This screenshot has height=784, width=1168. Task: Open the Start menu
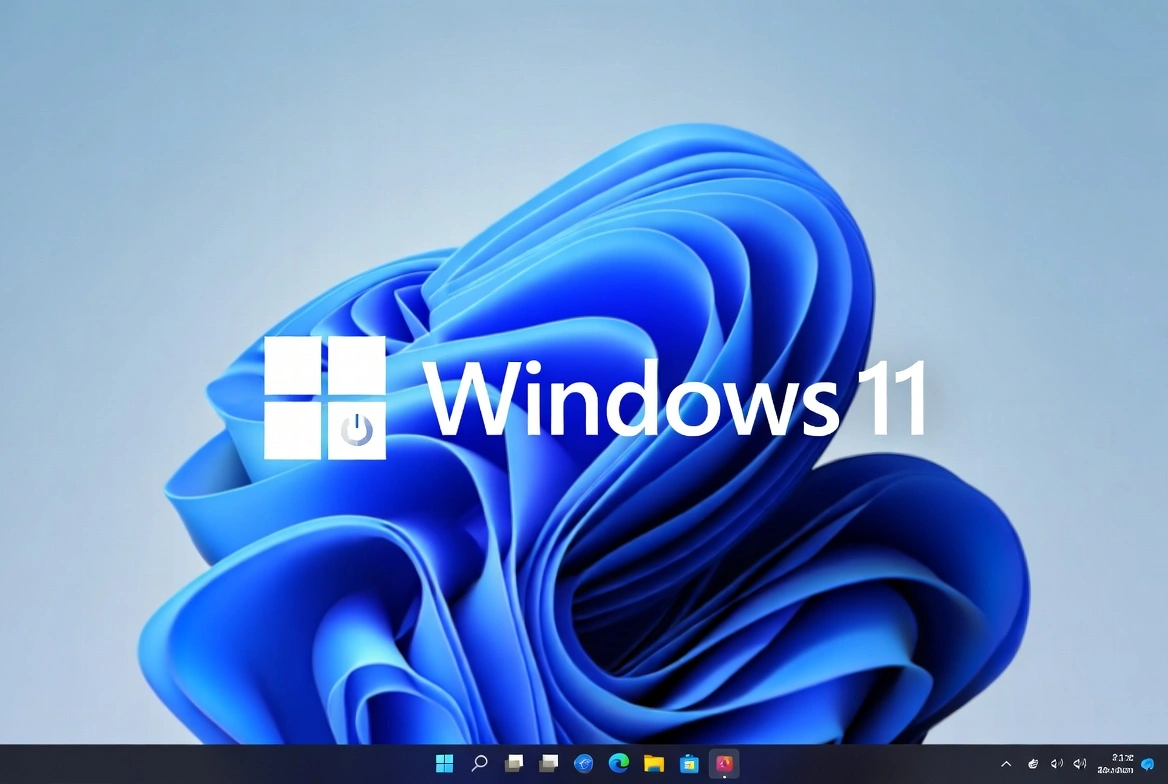(443, 763)
